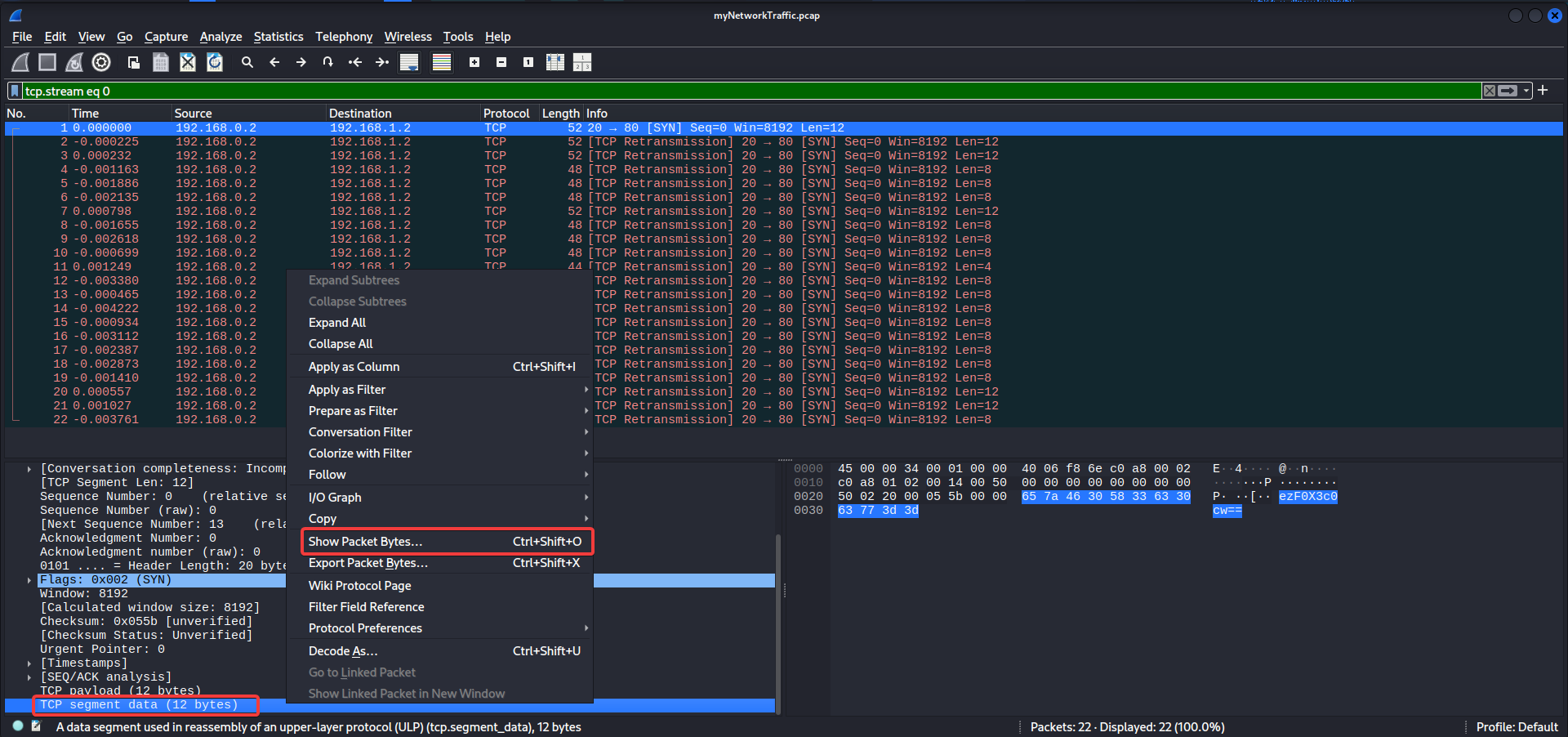1568x737 pixels.
Task: Stop capturing packets
Action: click(x=47, y=62)
